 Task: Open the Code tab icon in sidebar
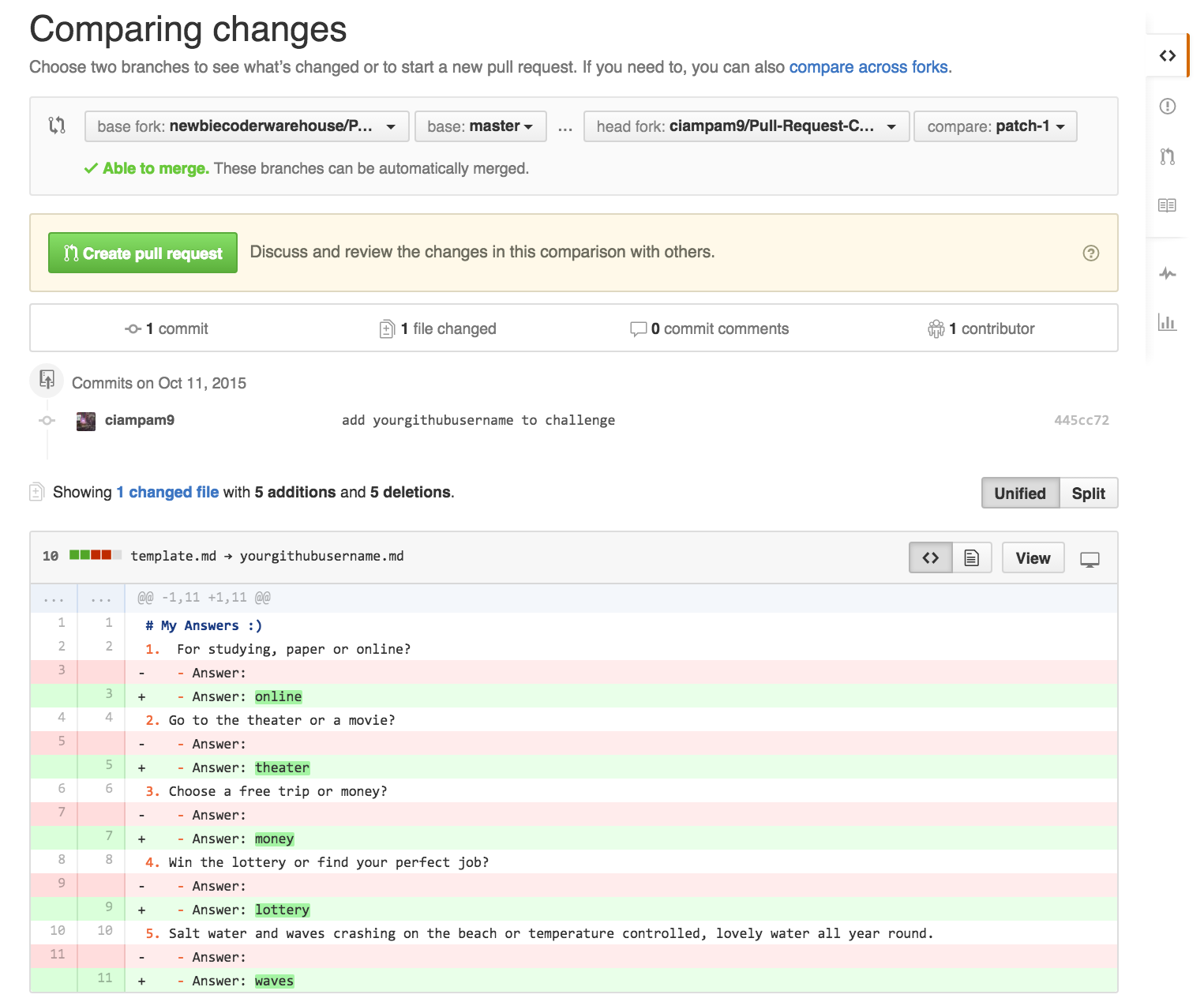pyautogui.click(x=1168, y=55)
